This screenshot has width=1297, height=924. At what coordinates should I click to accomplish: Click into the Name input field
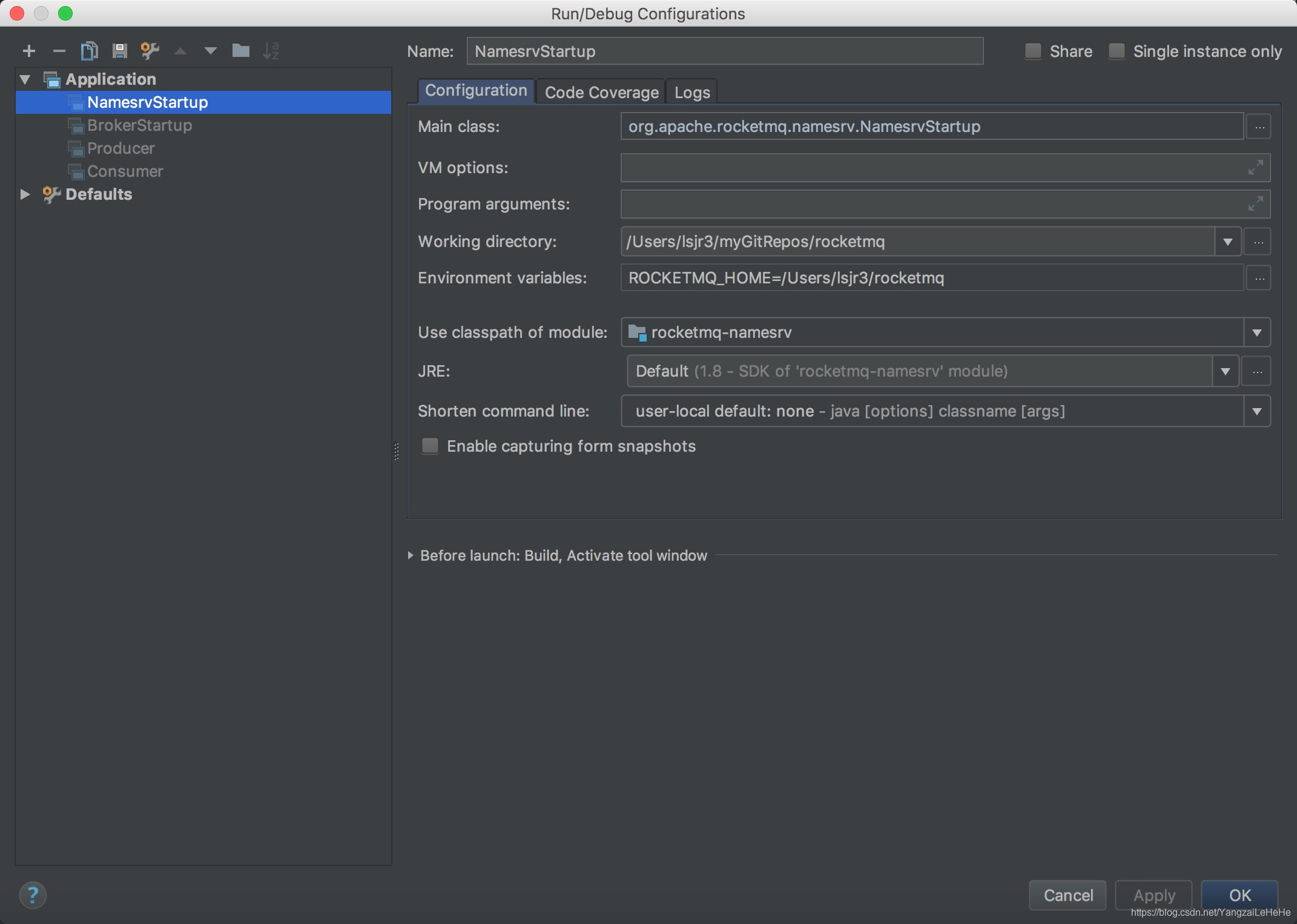725,51
